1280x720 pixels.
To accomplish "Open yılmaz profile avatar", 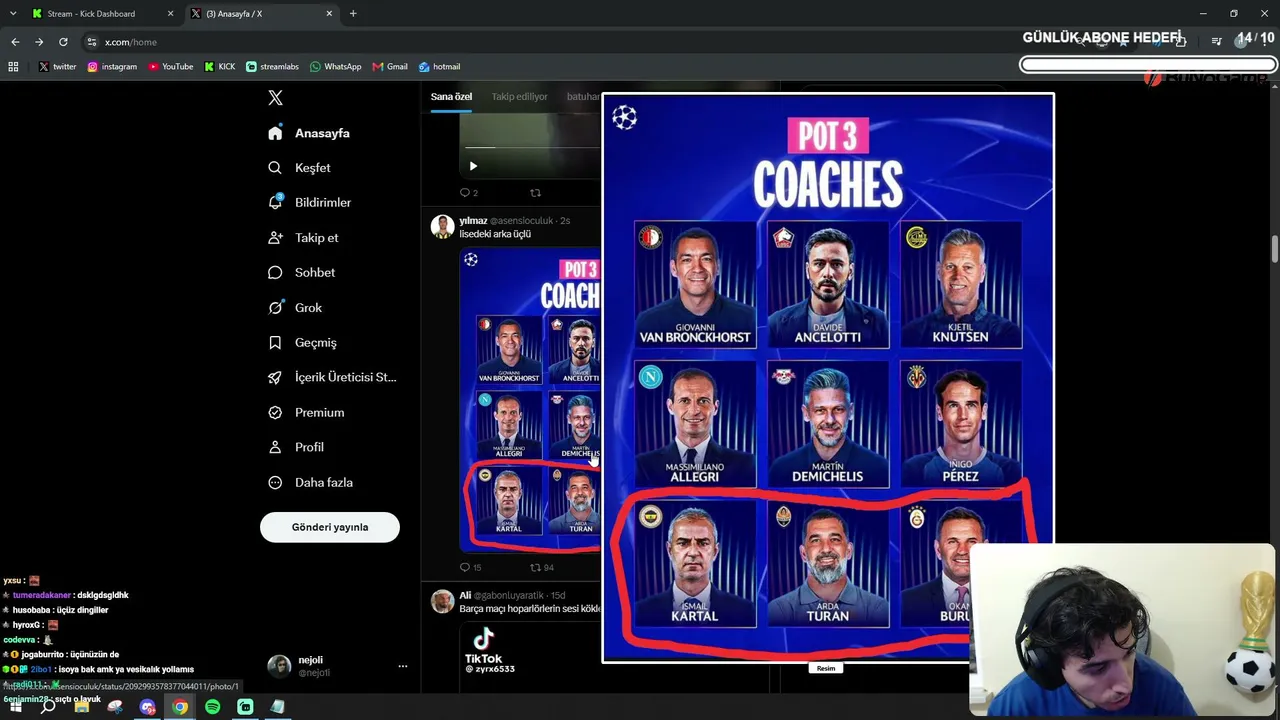I will tap(443, 226).
